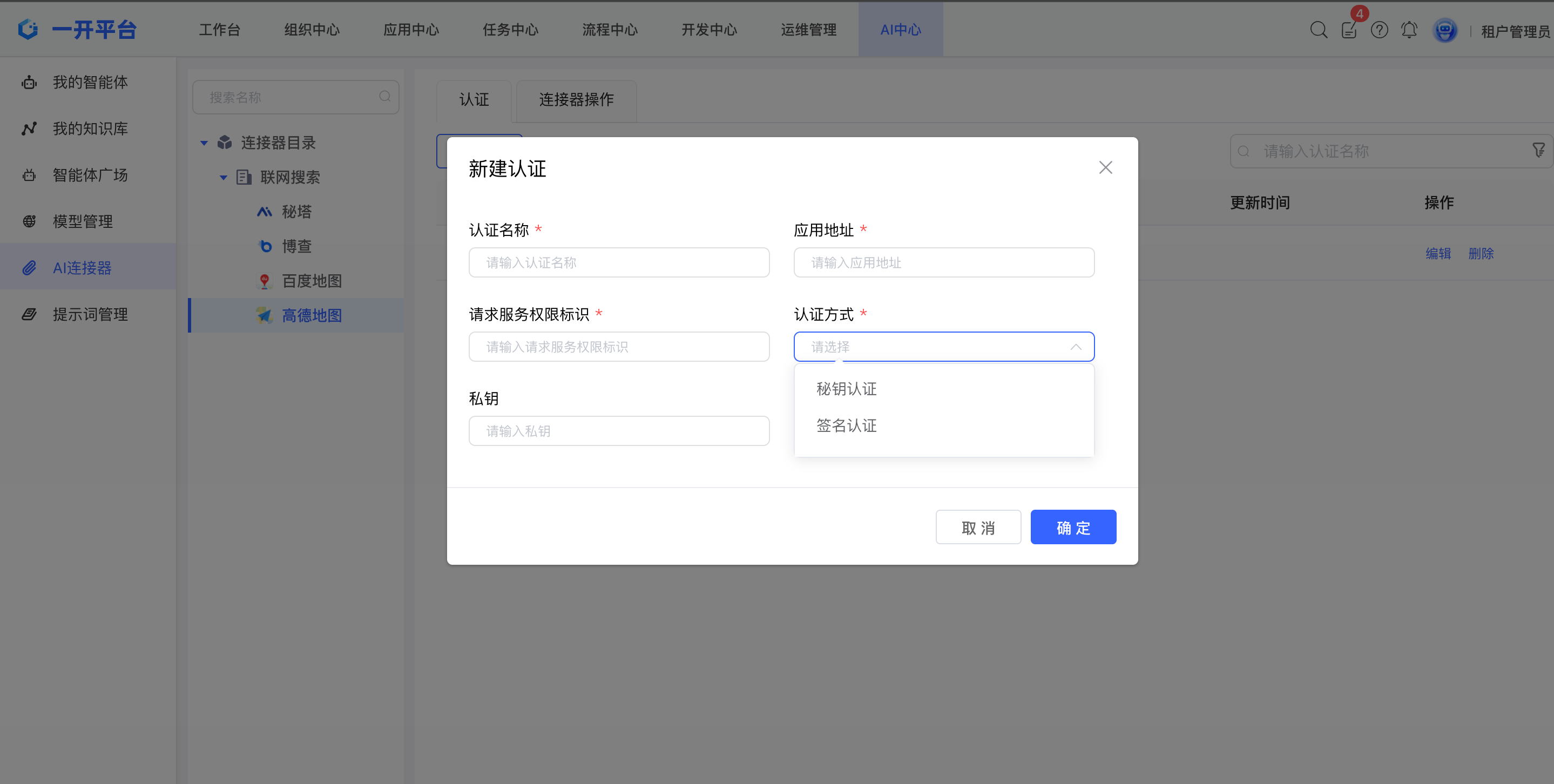Collapse the 联网搜索 tree folder
Image resolution: width=1554 pixels, height=784 pixels.
pyautogui.click(x=223, y=177)
